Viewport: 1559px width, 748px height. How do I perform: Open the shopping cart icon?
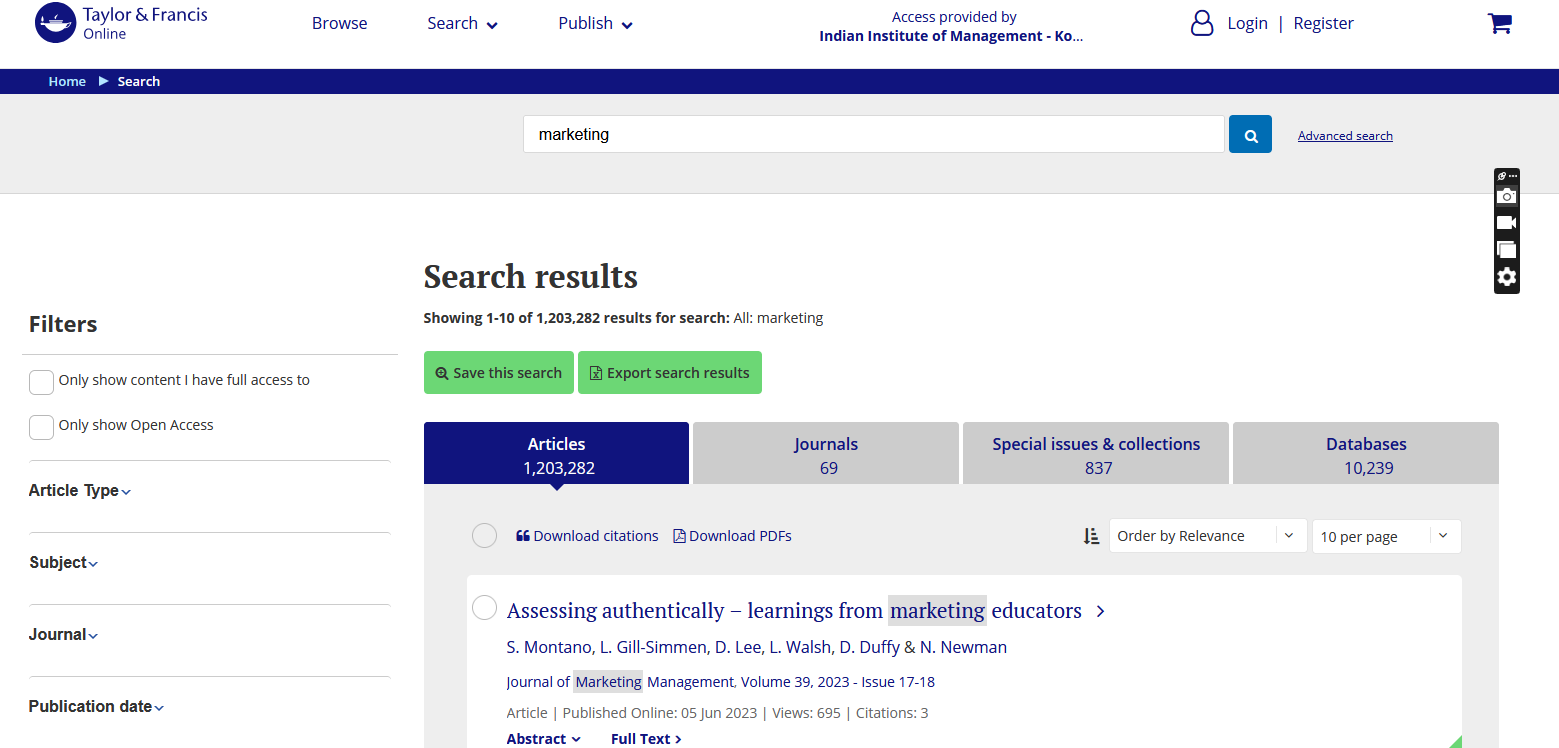point(1499,24)
